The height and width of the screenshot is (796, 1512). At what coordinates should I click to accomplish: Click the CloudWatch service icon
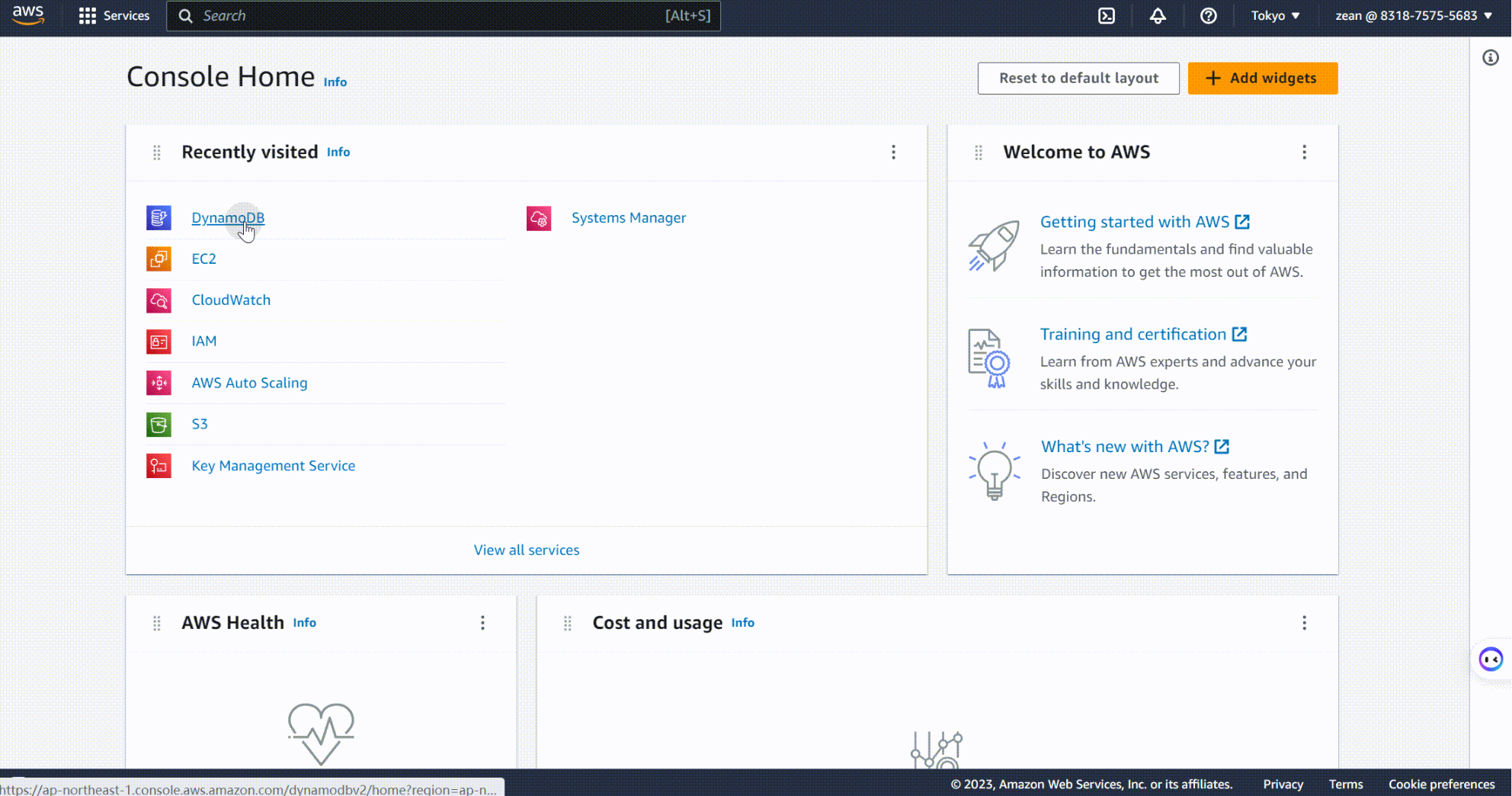tap(159, 300)
